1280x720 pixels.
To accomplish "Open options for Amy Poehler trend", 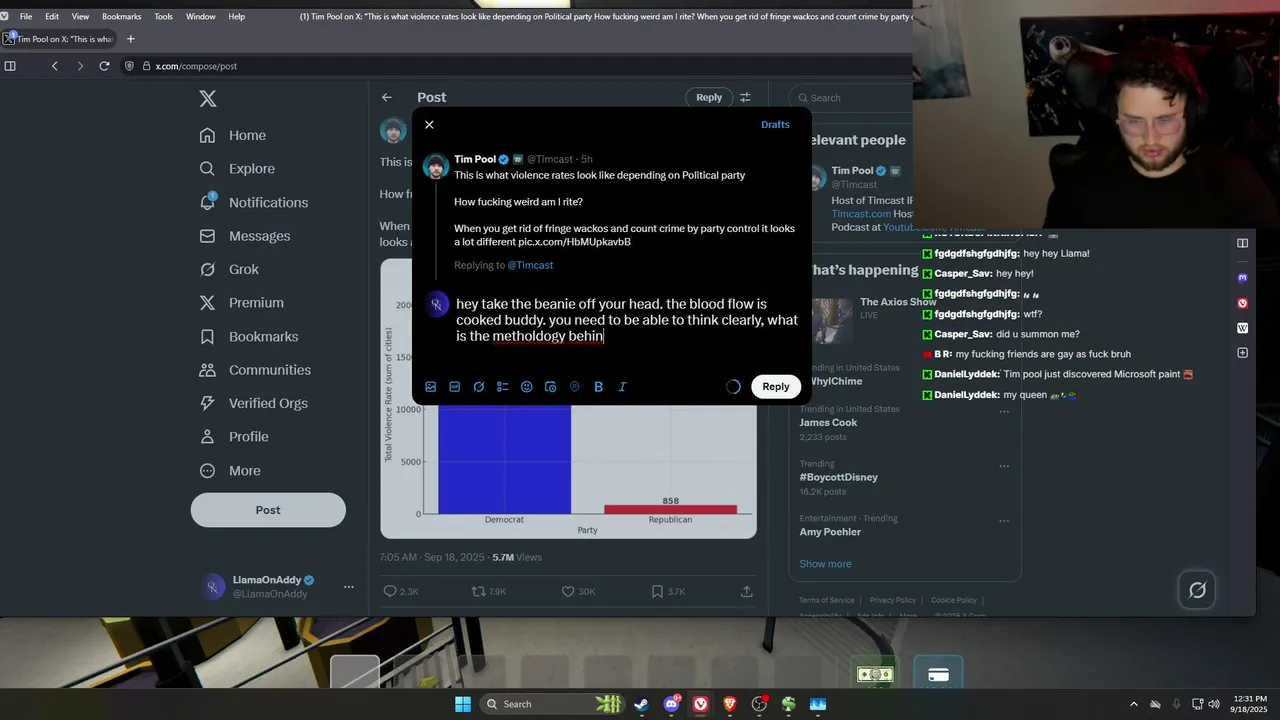I will point(1004,521).
